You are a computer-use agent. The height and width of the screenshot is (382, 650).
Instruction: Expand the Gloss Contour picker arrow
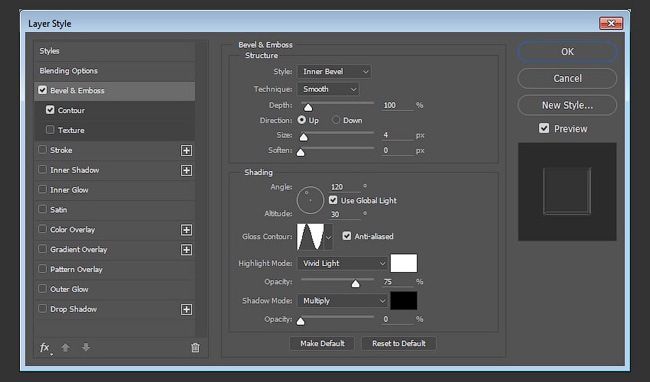pyautogui.click(x=328, y=237)
